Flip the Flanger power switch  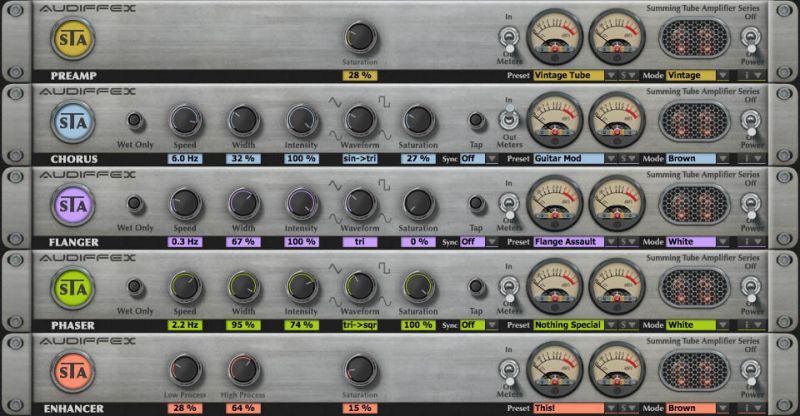point(751,207)
